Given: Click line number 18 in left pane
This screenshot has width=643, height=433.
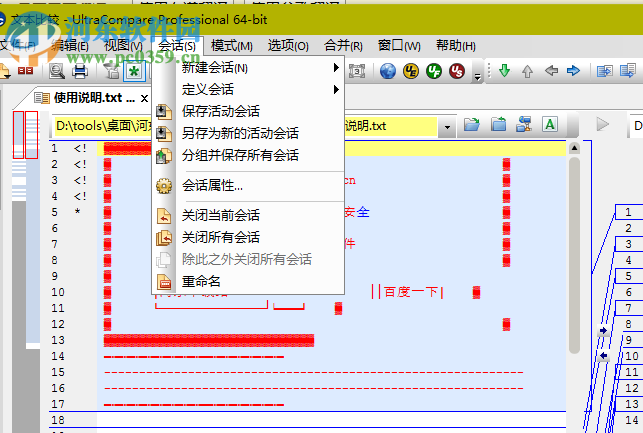Looking at the screenshot, I should tap(58, 420).
